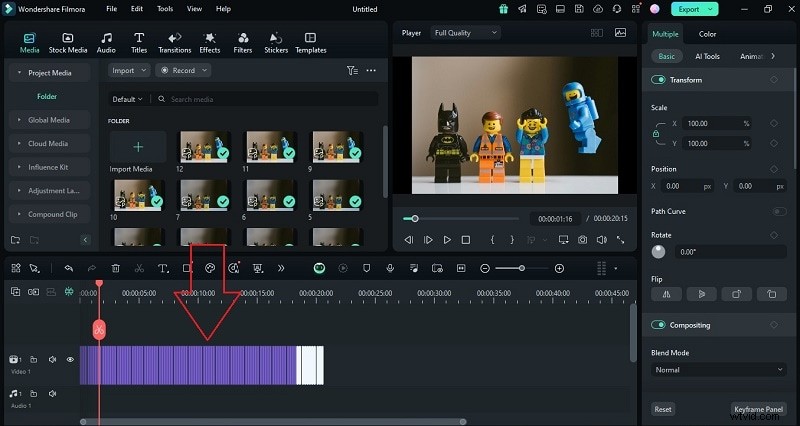The width and height of the screenshot is (800, 426).
Task: Open the Stock Media tab
Action: (x=68, y=43)
